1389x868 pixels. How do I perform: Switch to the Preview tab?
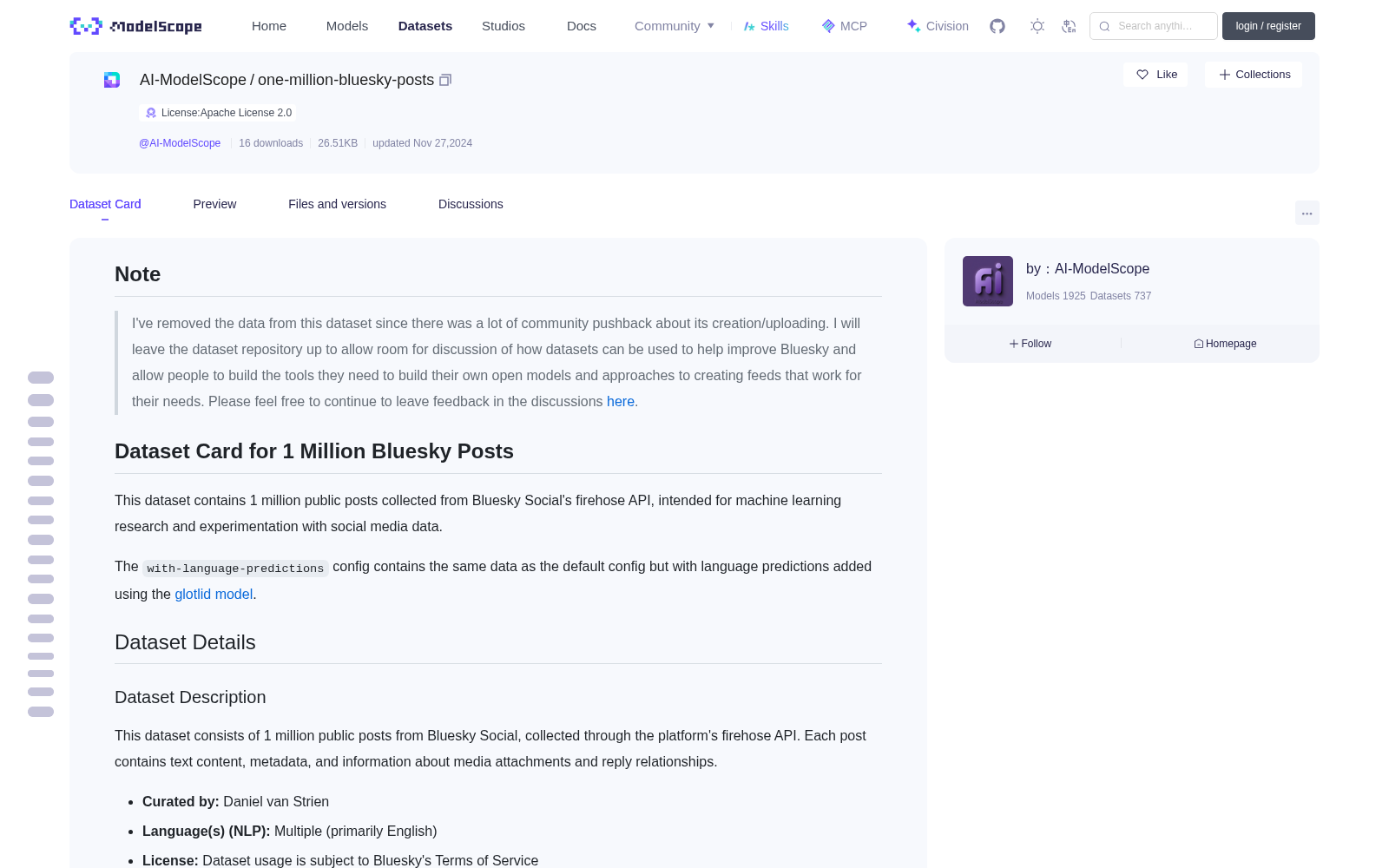214,204
